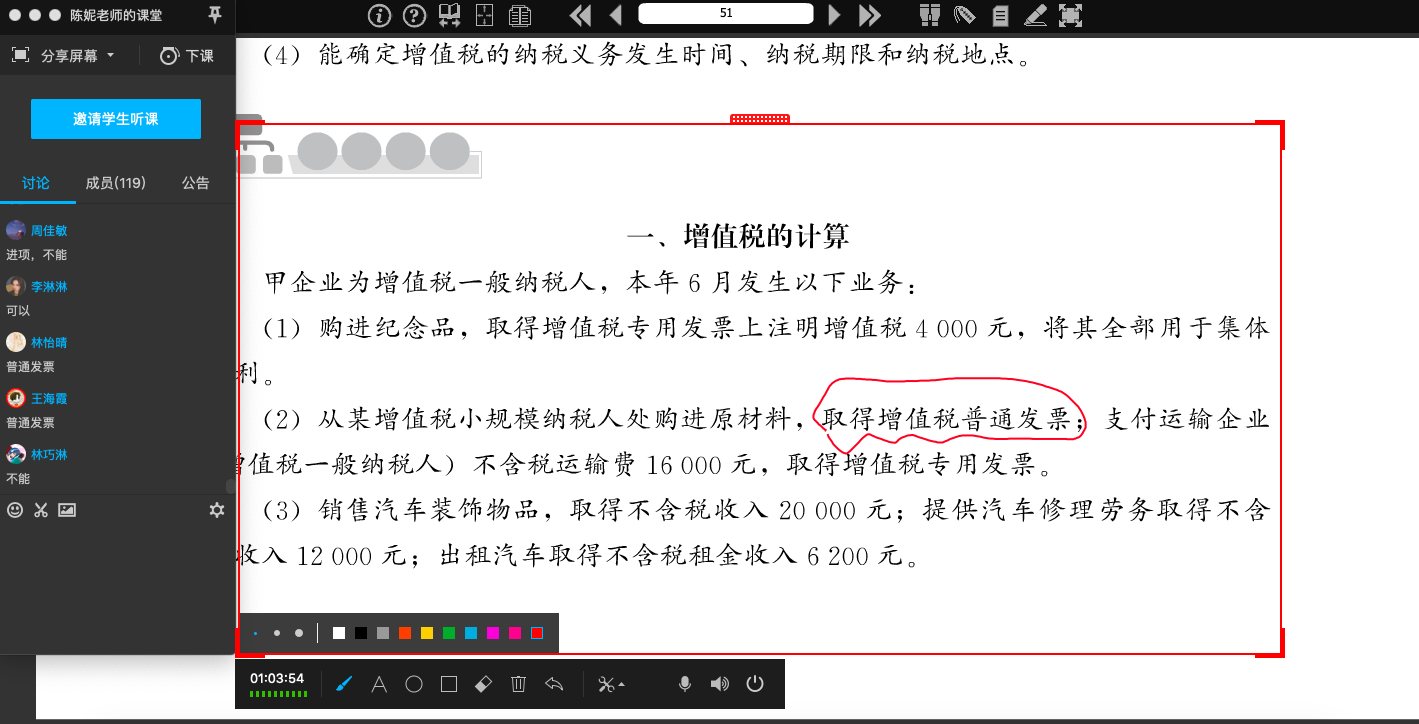Mute the microphone

coord(685,685)
